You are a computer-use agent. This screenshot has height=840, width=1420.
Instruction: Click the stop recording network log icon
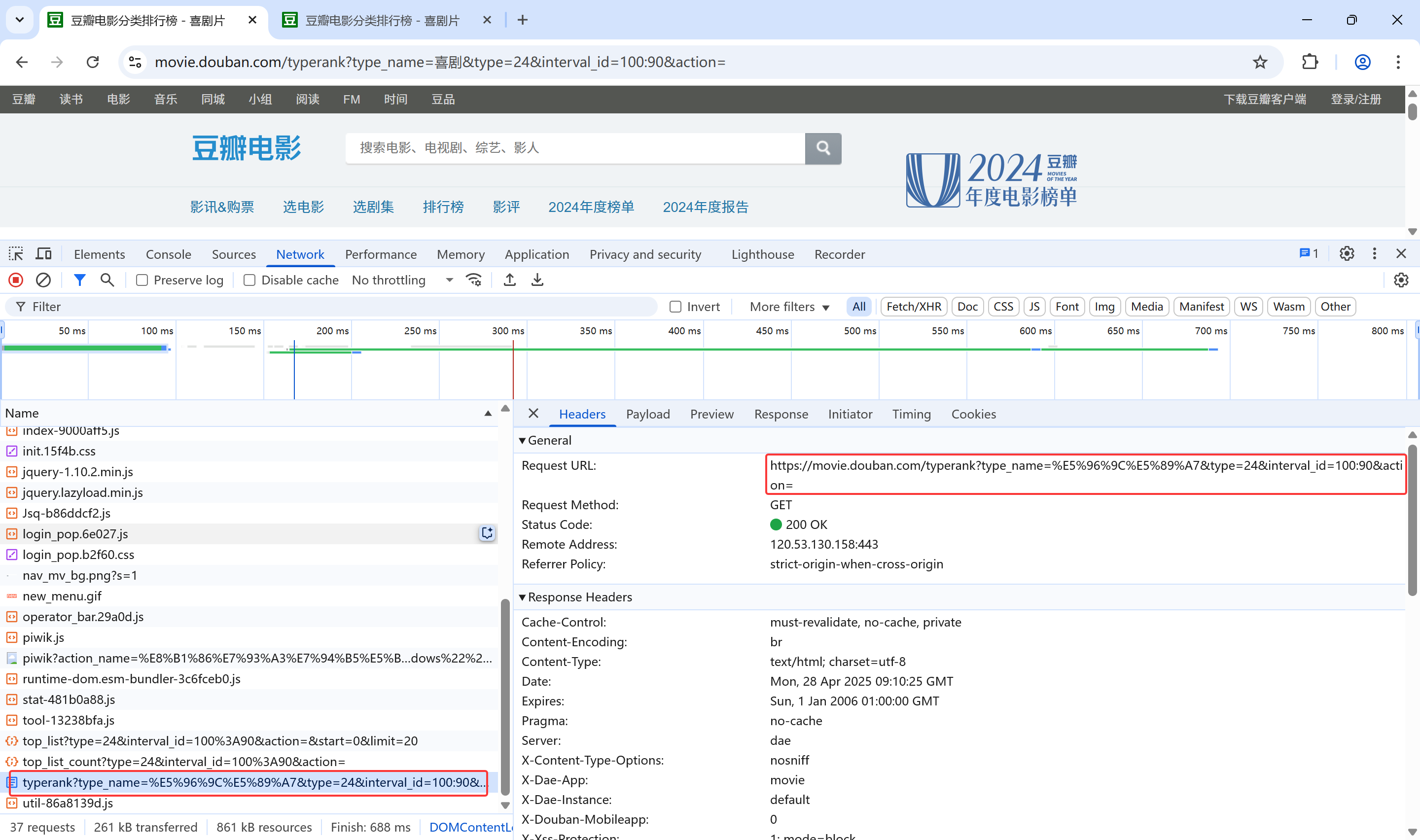(16, 280)
